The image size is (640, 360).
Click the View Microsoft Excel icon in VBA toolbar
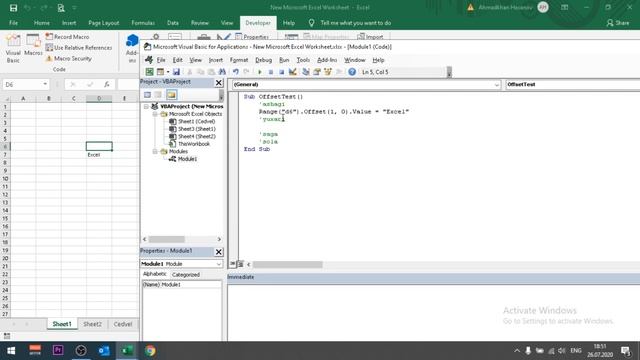coord(150,72)
